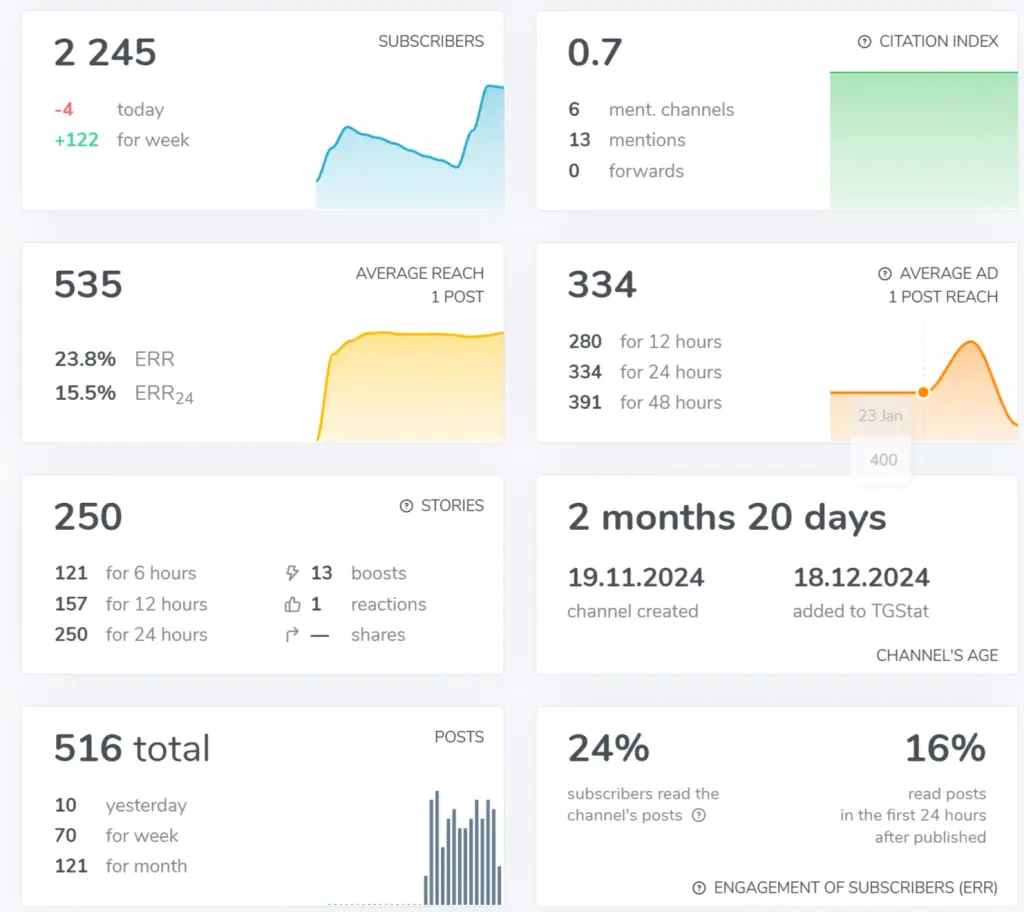This screenshot has height=912, width=1024.
Task: Click the "forwards" row label
Action: pyautogui.click(x=647, y=171)
